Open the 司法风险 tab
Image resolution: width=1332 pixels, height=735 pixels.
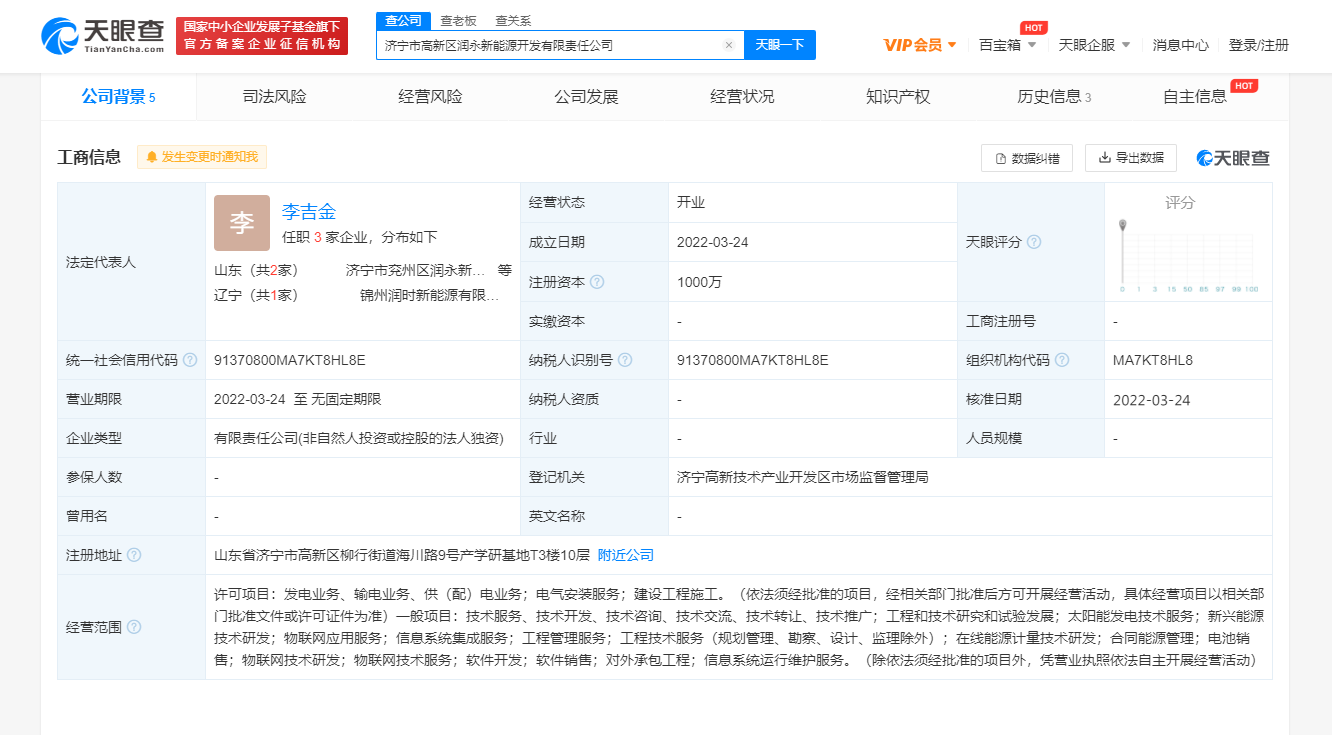[x=274, y=97]
